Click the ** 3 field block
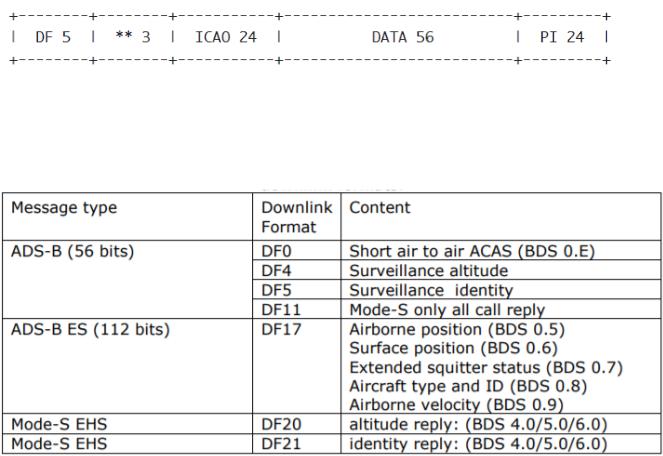This screenshot has width=663, height=456. pos(133,37)
